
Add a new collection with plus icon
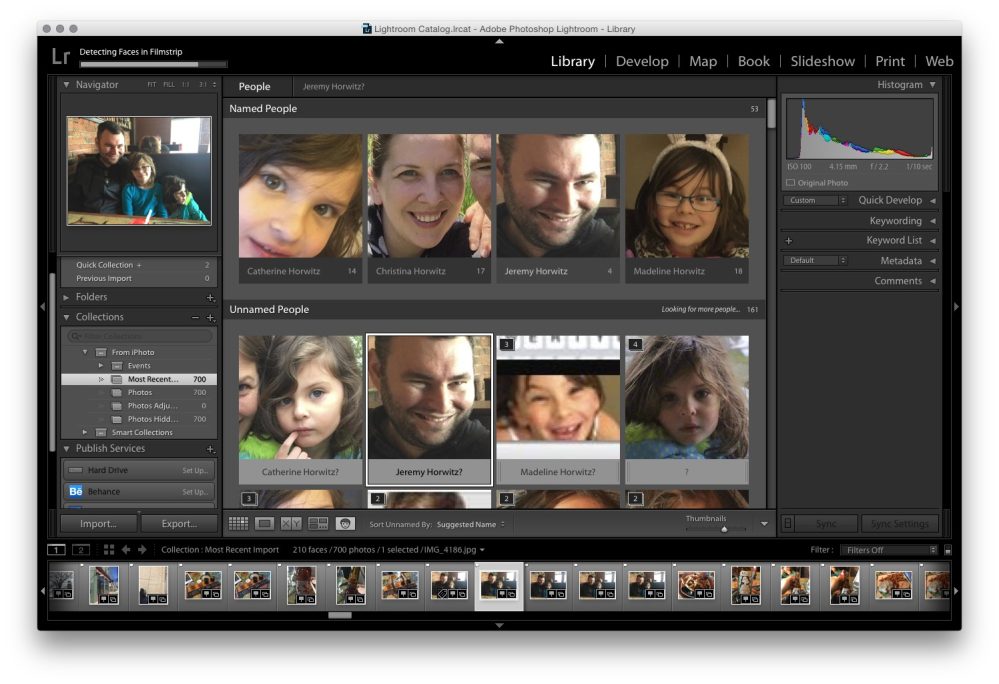(210, 318)
